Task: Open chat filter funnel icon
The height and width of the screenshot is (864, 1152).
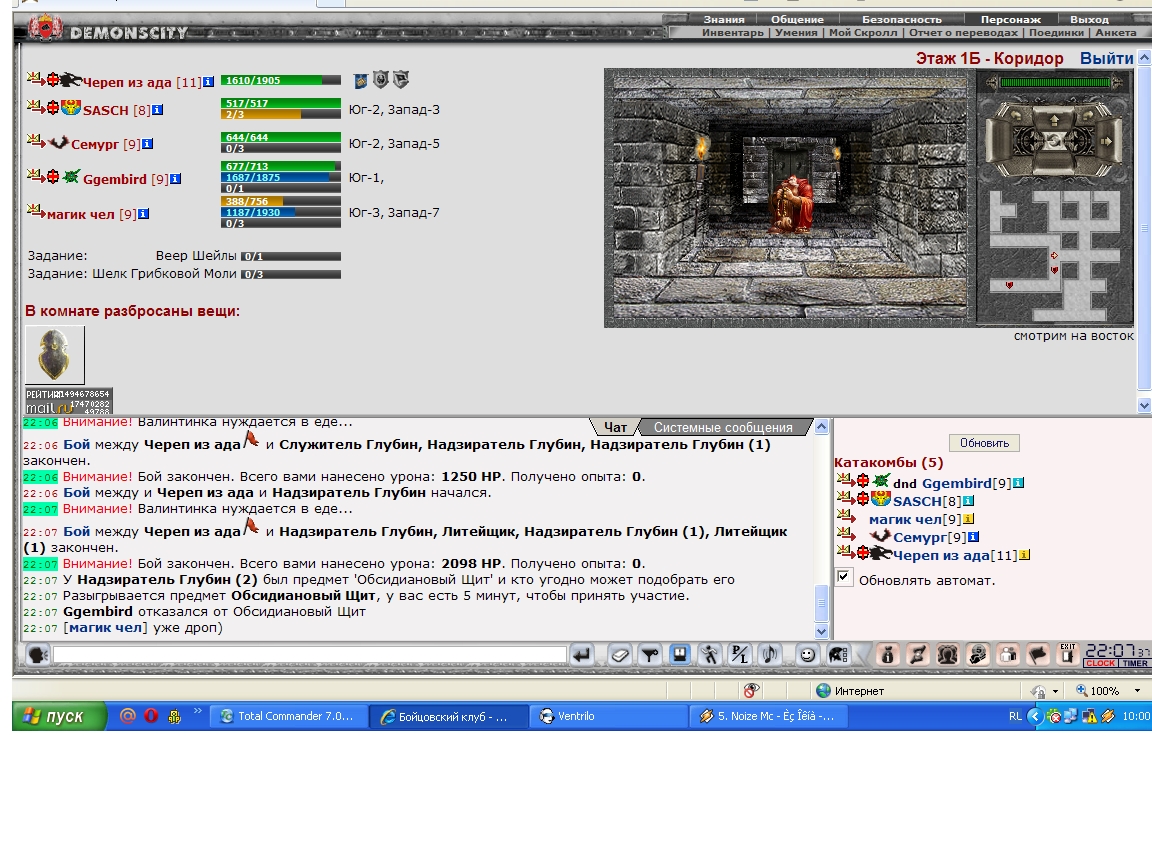Action: [649, 654]
